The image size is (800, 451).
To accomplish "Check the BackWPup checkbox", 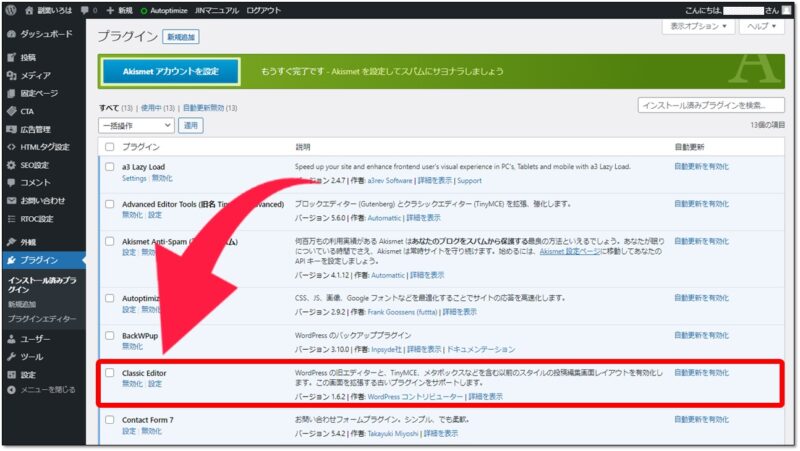I will pos(110,336).
